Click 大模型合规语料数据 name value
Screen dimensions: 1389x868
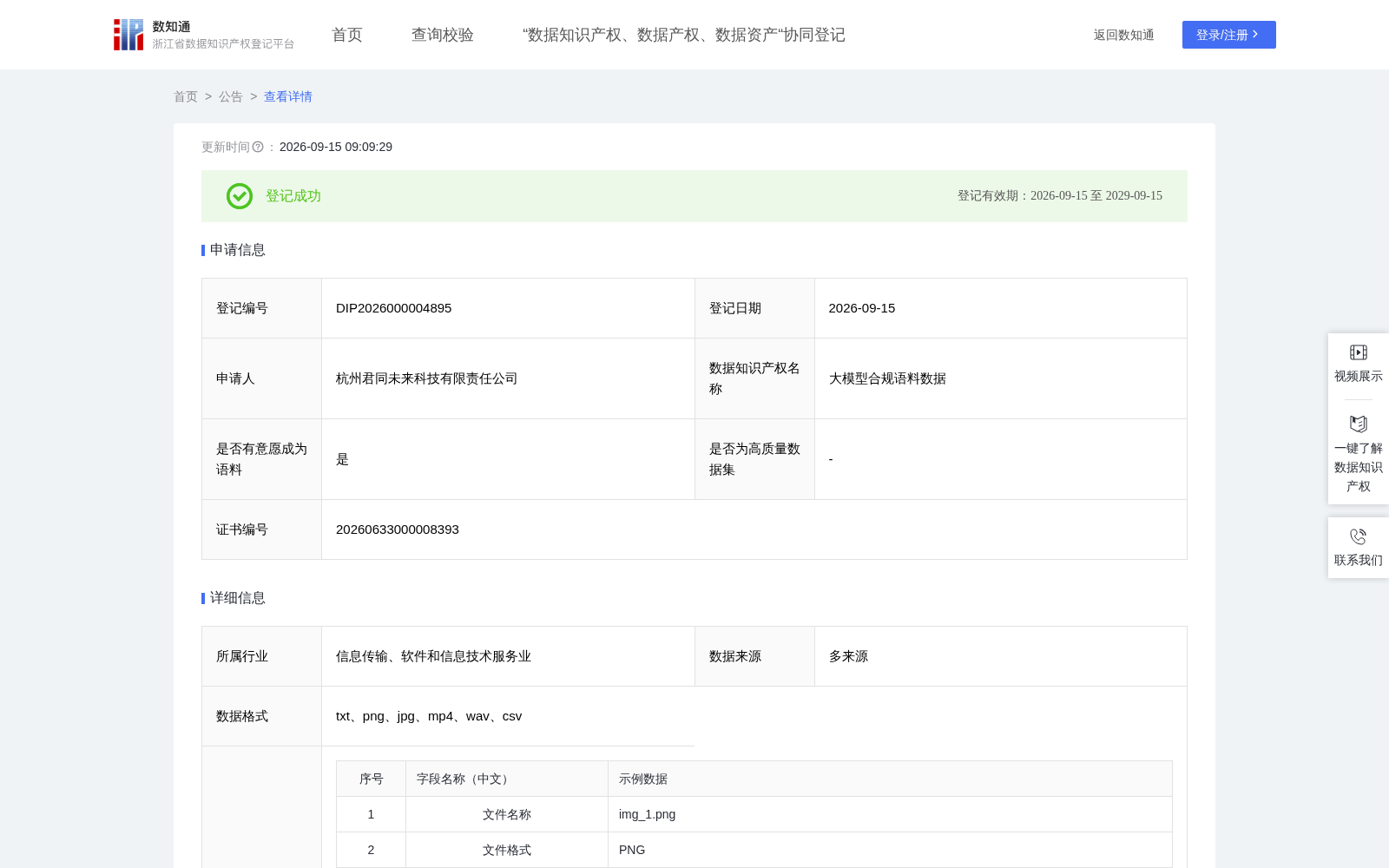pos(887,378)
